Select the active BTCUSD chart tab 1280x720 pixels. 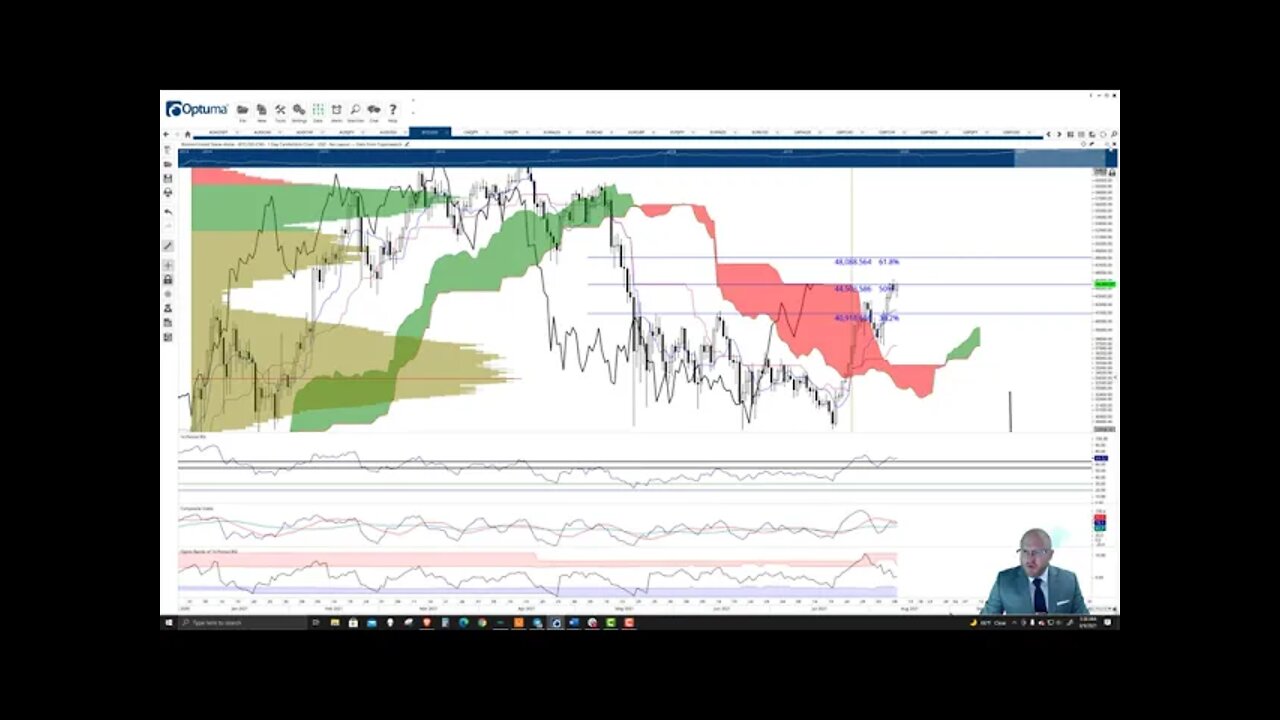click(429, 132)
